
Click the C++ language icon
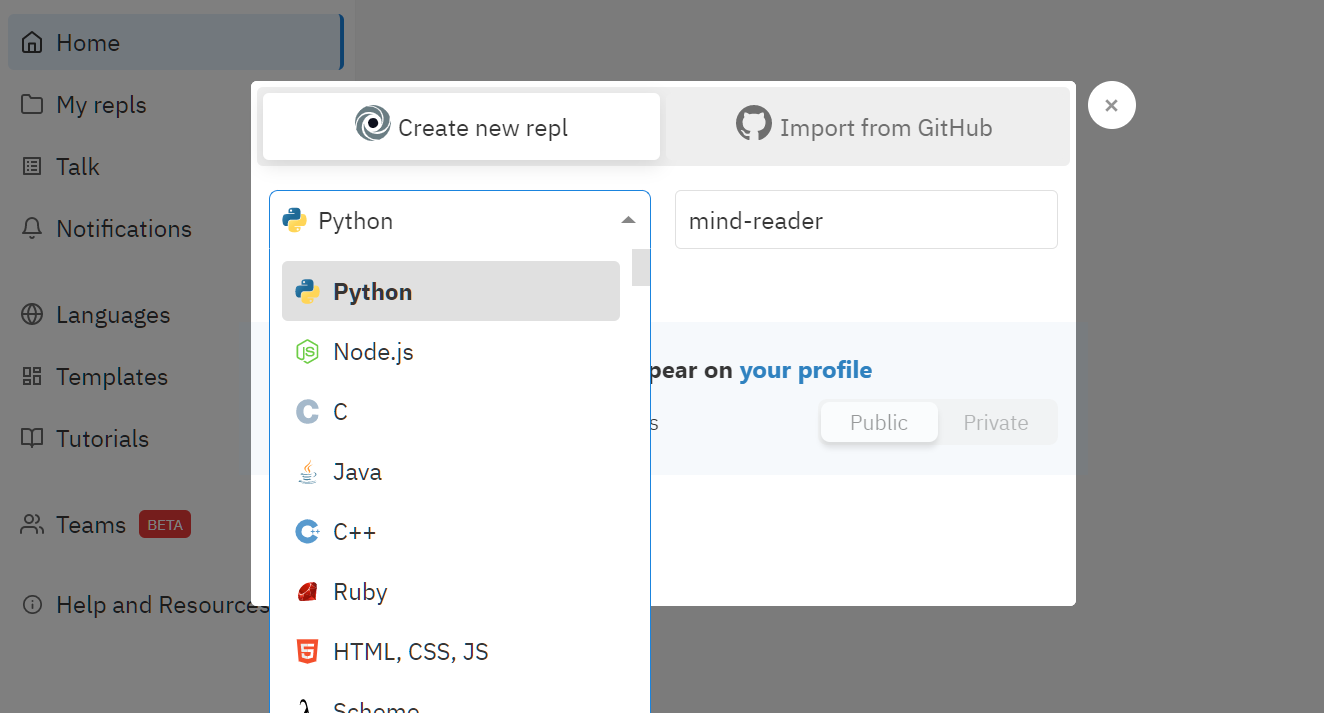(x=308, y=531)
